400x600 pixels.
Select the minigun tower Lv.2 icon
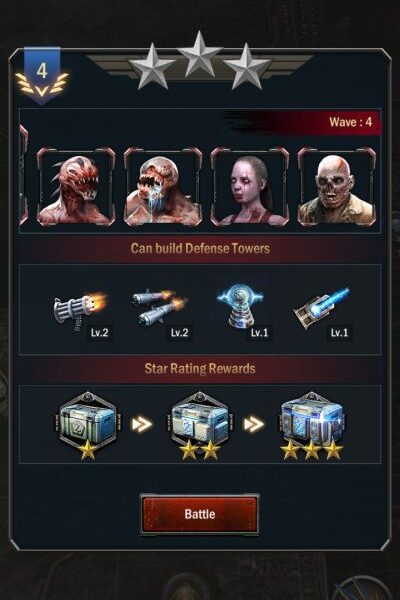pos(80,311)
